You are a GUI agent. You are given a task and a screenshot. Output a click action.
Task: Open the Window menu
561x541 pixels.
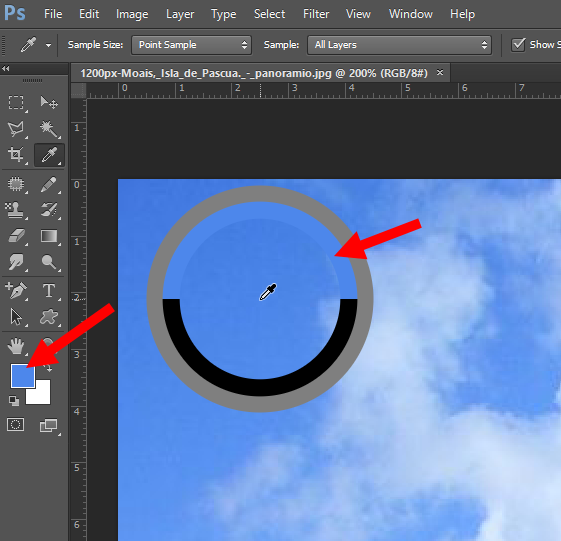(x=411, y=14)
